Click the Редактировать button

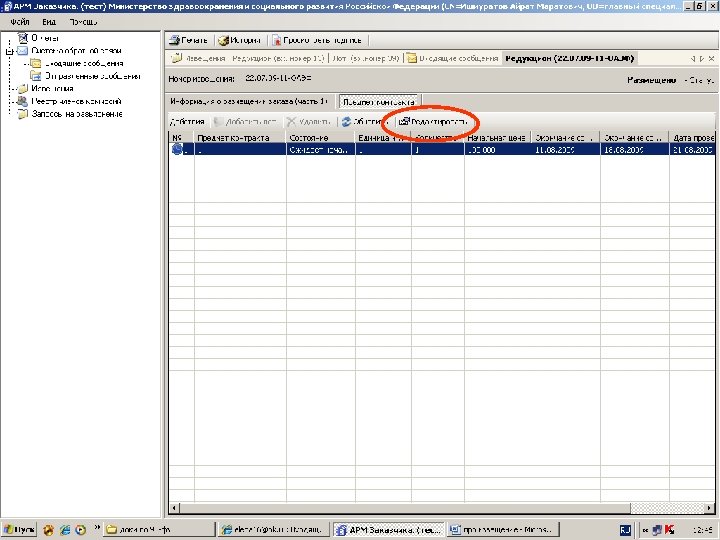[433, 122]
